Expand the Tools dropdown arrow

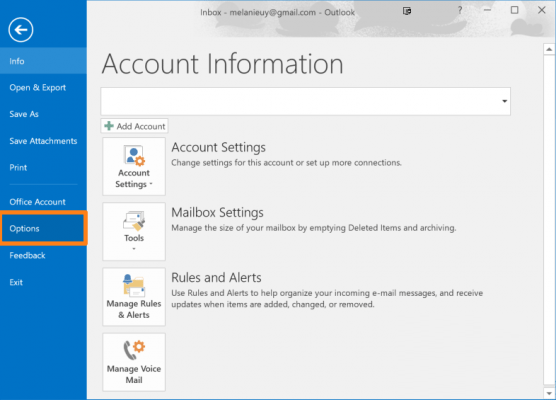tap(134, 249)
